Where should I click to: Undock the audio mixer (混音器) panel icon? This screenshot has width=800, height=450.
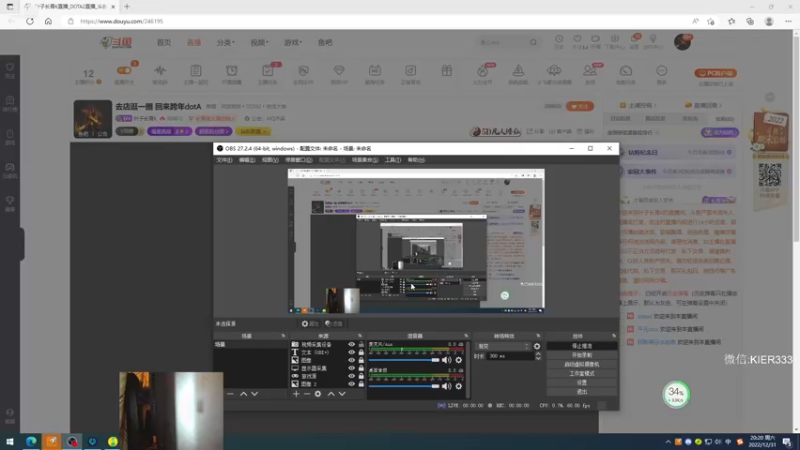click(x=466, y=336)
